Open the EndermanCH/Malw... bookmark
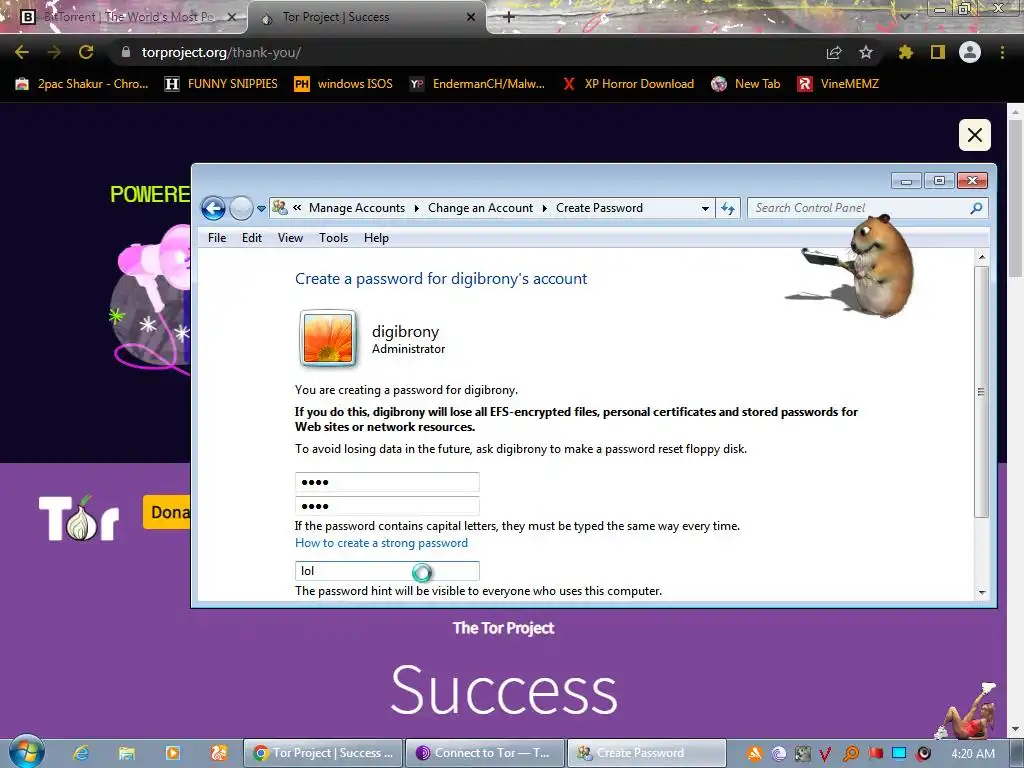This screenshot has height=768, width=1024. tap(477, 84)
